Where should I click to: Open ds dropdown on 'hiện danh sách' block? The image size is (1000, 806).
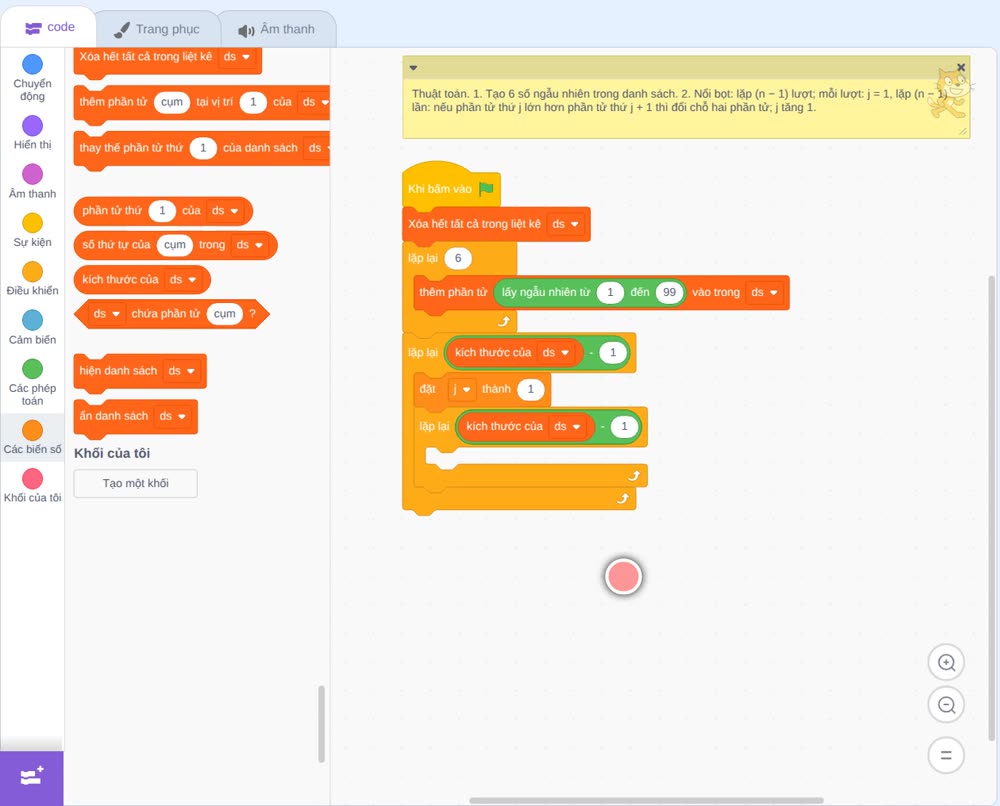coord(181,370)
